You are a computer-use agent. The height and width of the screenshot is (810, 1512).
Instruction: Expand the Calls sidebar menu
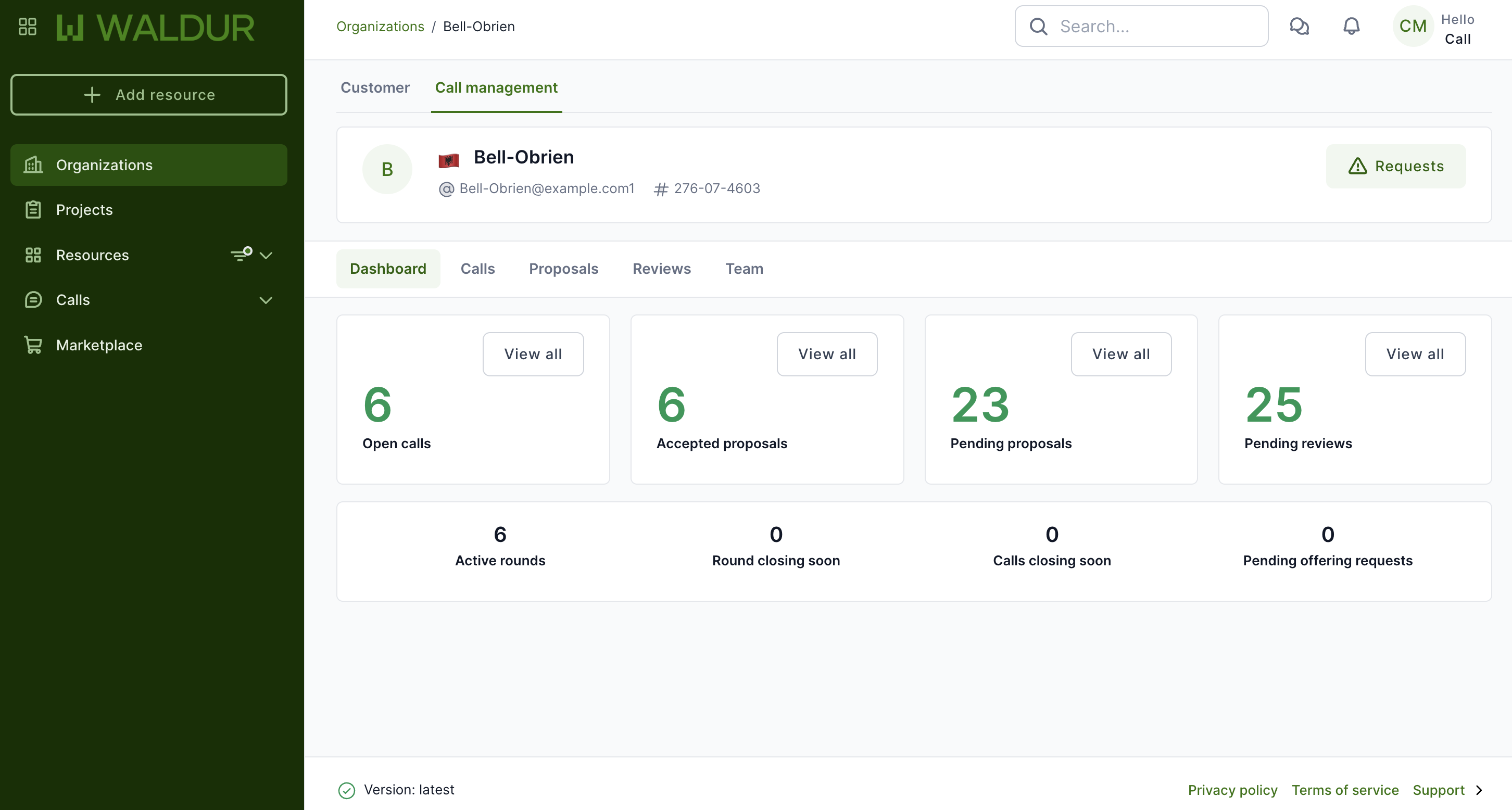click(x=266, y=300)
